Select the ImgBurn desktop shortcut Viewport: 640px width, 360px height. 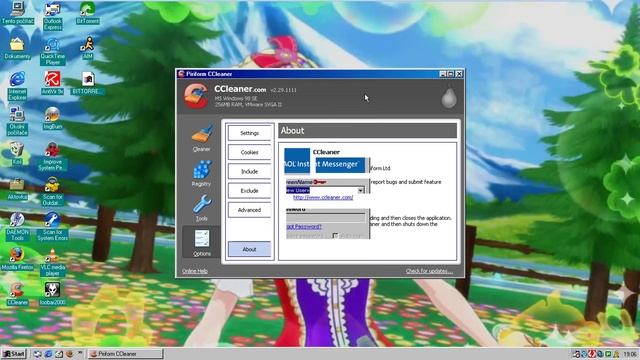coord(53,118)
